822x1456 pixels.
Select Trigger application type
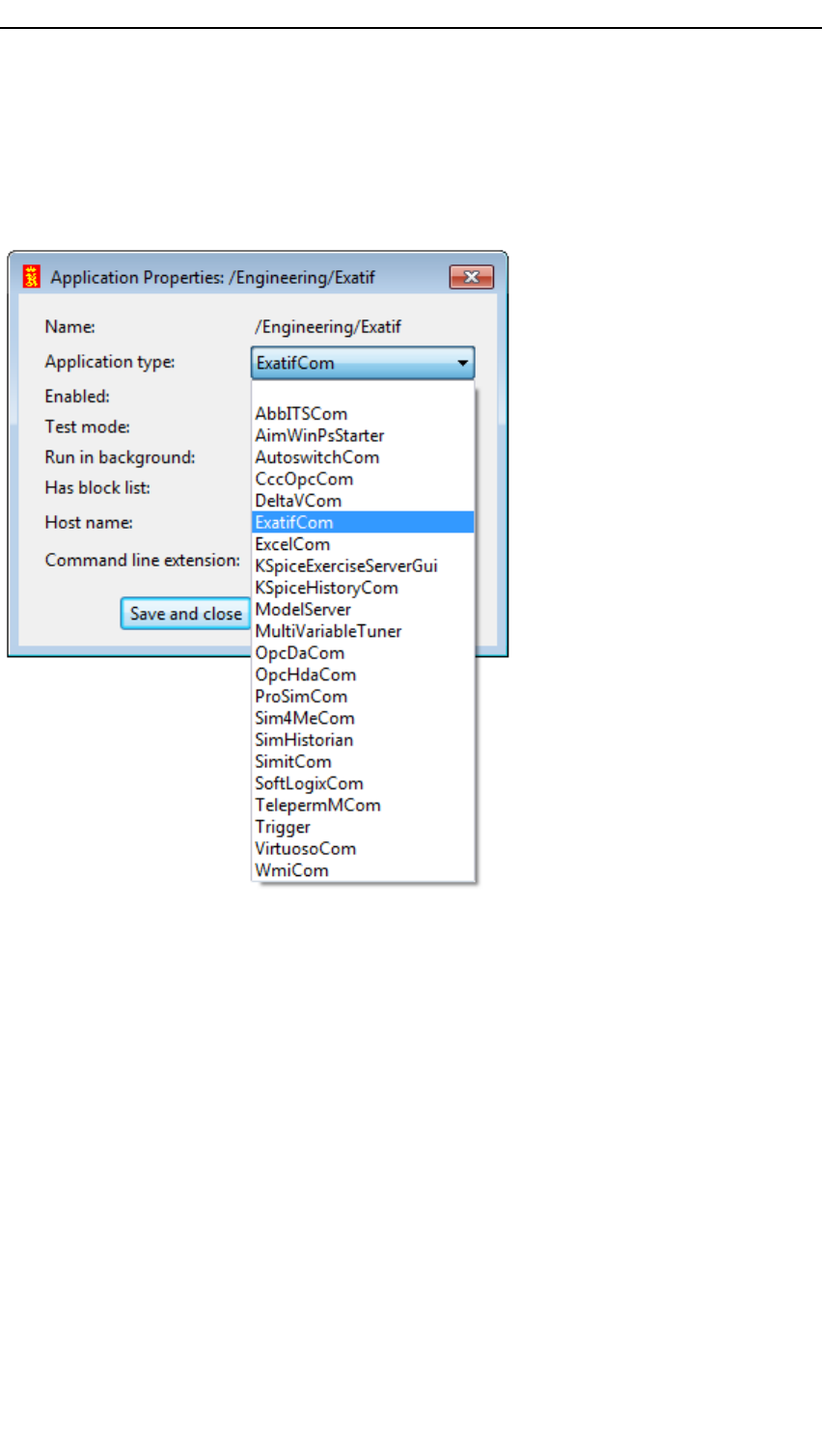click(x=363, y=827)
